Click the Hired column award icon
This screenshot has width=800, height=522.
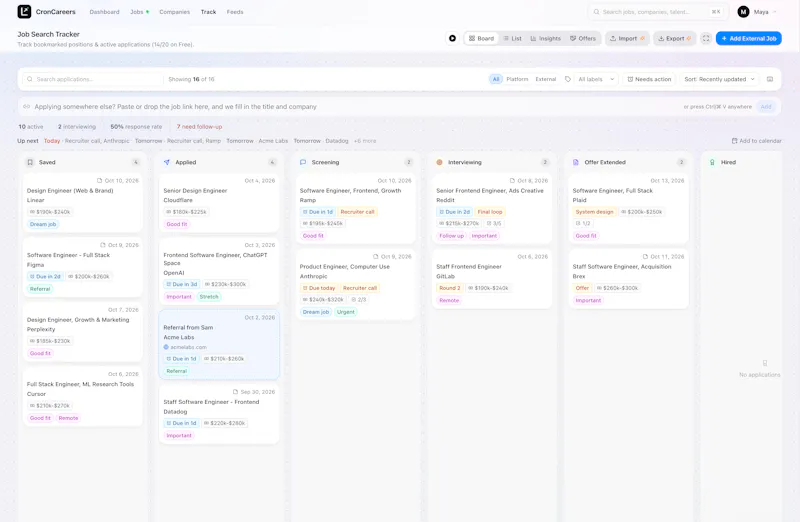pyautogui.click(x=712, y=162)
